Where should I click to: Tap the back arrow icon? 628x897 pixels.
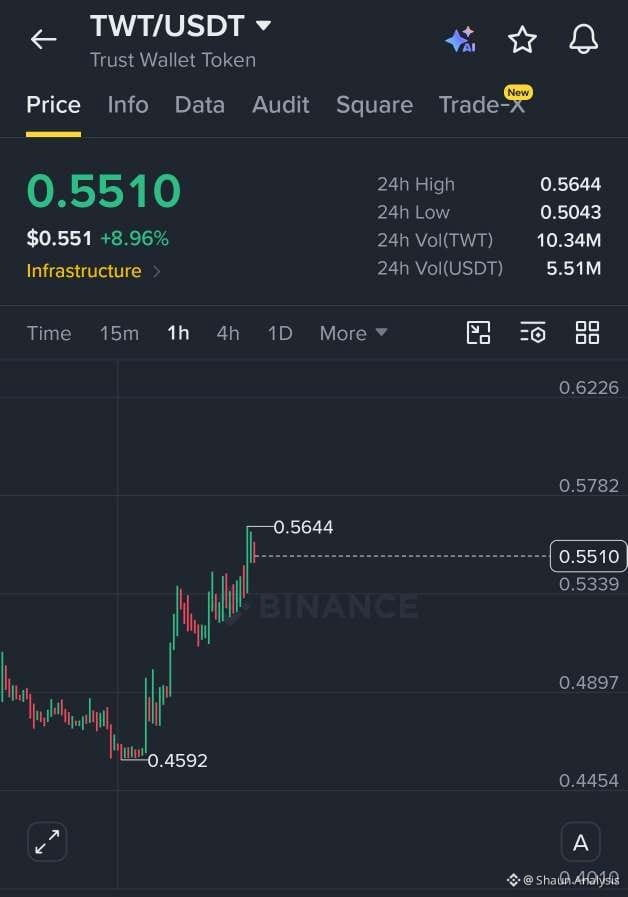tap(43, 39)
